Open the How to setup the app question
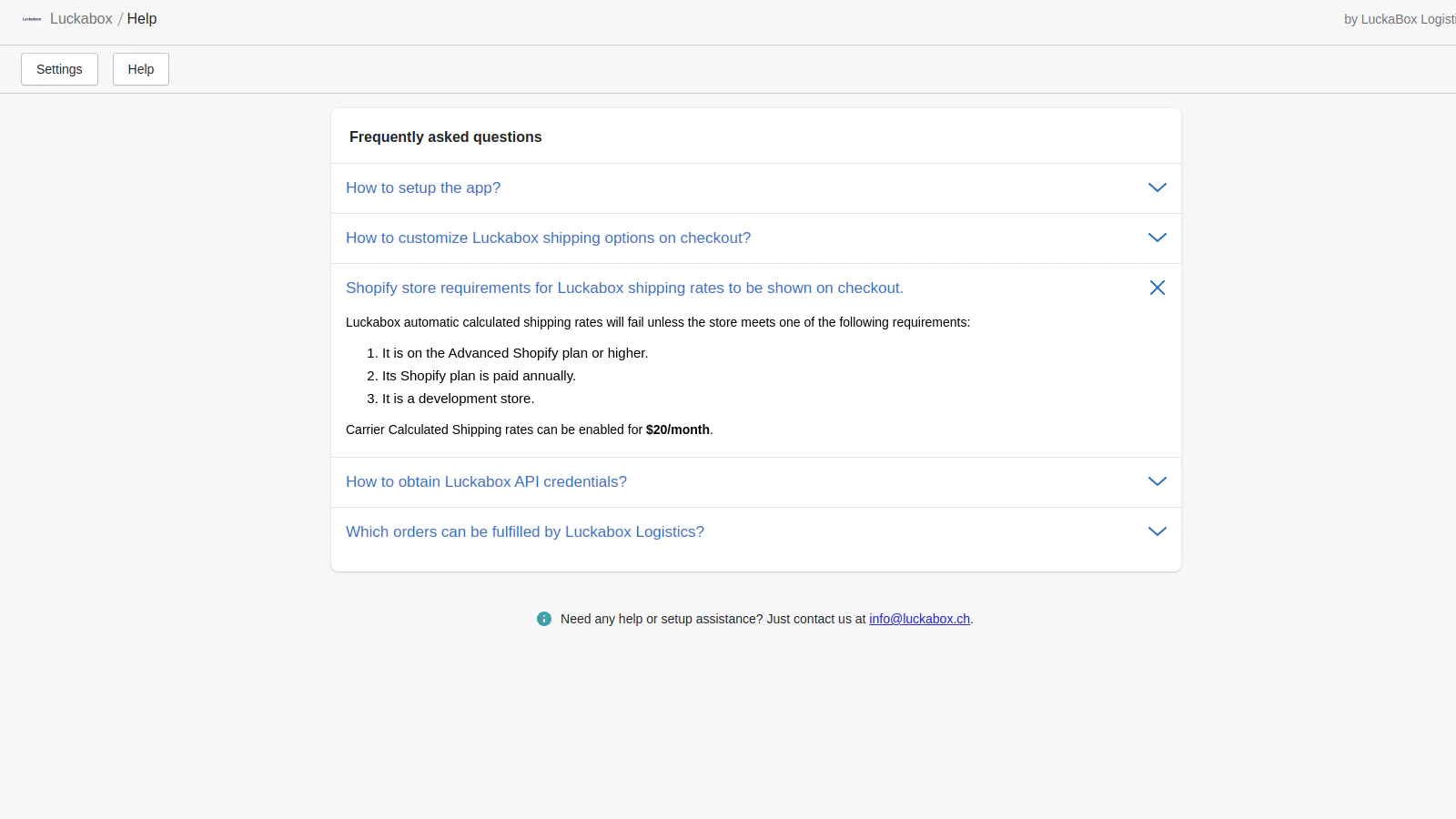Viewport: 1456px width, 819px height. coord(423,187)
